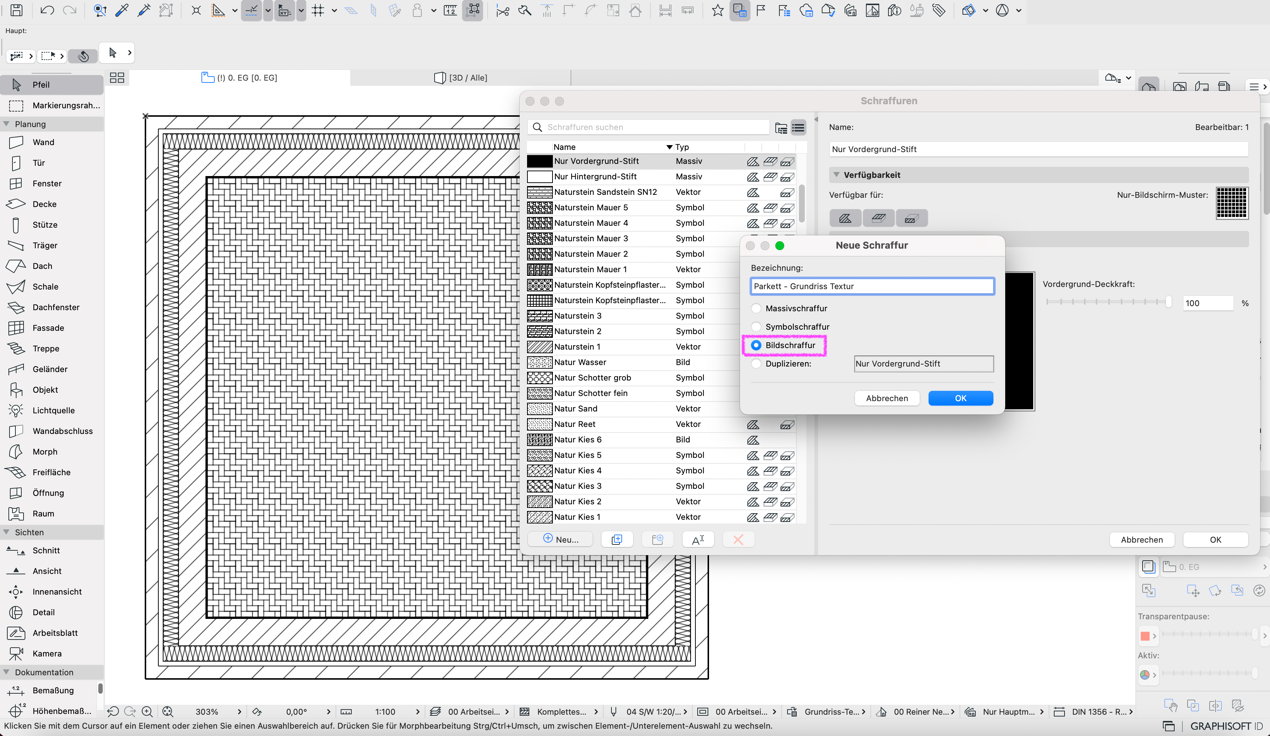Select the Pfeil arrow tool
This screenshot has width=1270, height=736.
[x=52, y=85]
